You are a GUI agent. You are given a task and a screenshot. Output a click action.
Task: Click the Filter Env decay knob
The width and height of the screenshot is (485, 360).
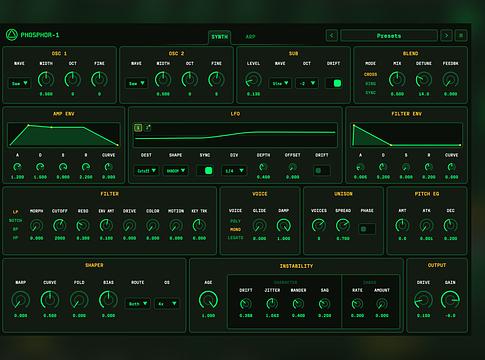tap(383, 167)
